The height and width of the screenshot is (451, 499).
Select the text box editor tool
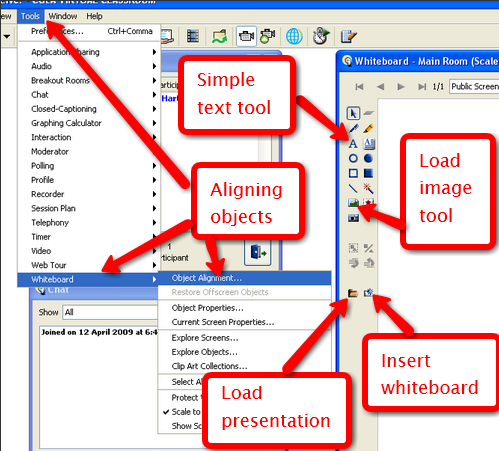pyautogui.click(x=369, y=144)
